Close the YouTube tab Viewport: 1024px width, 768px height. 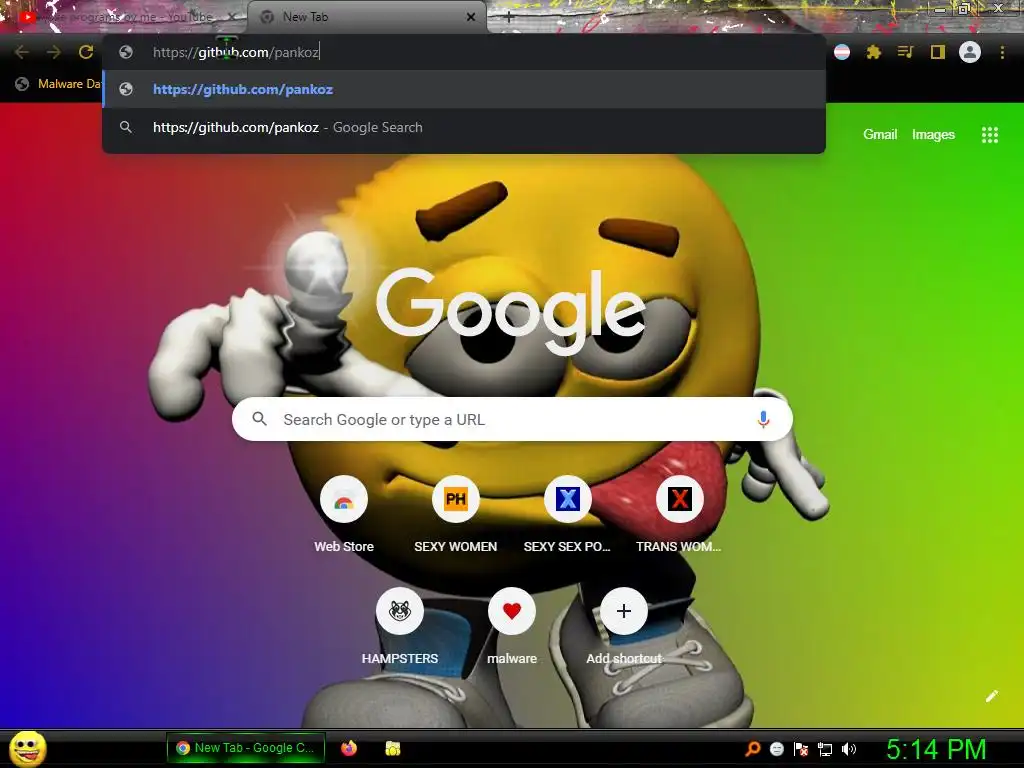(x=232, y=17)
